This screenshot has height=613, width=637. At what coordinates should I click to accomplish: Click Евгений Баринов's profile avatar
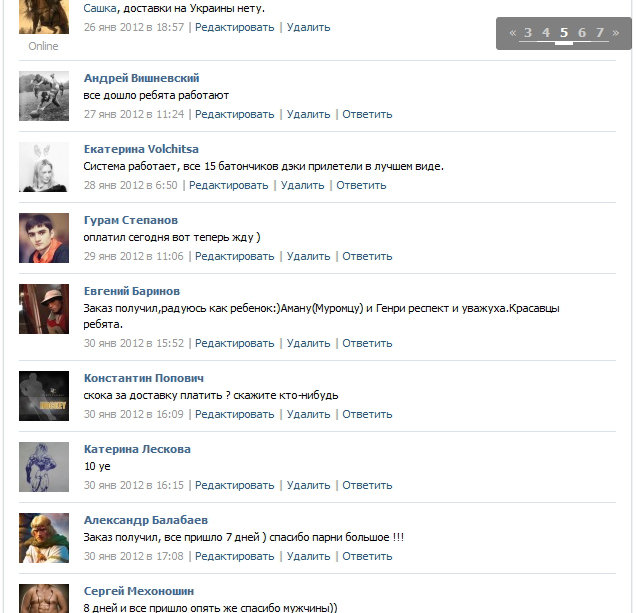44,309
